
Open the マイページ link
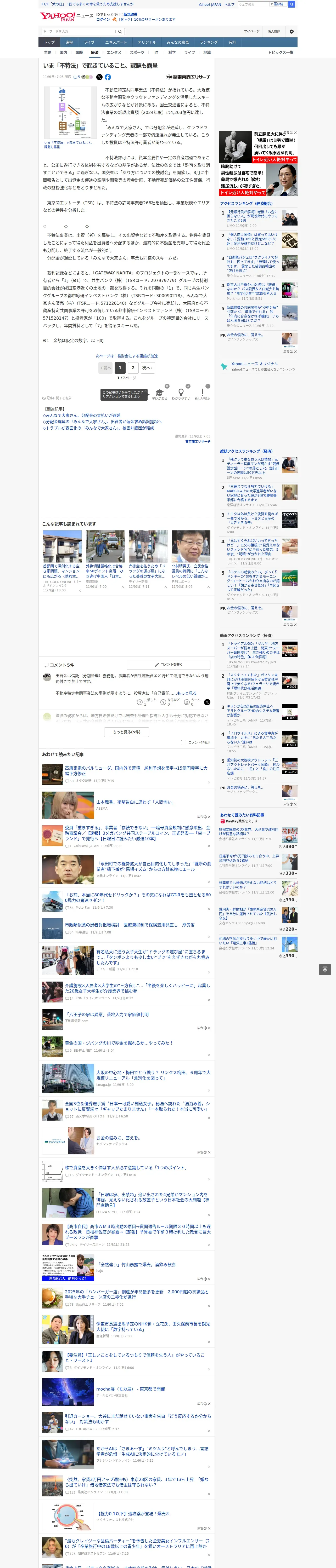(x=252, y=32)
